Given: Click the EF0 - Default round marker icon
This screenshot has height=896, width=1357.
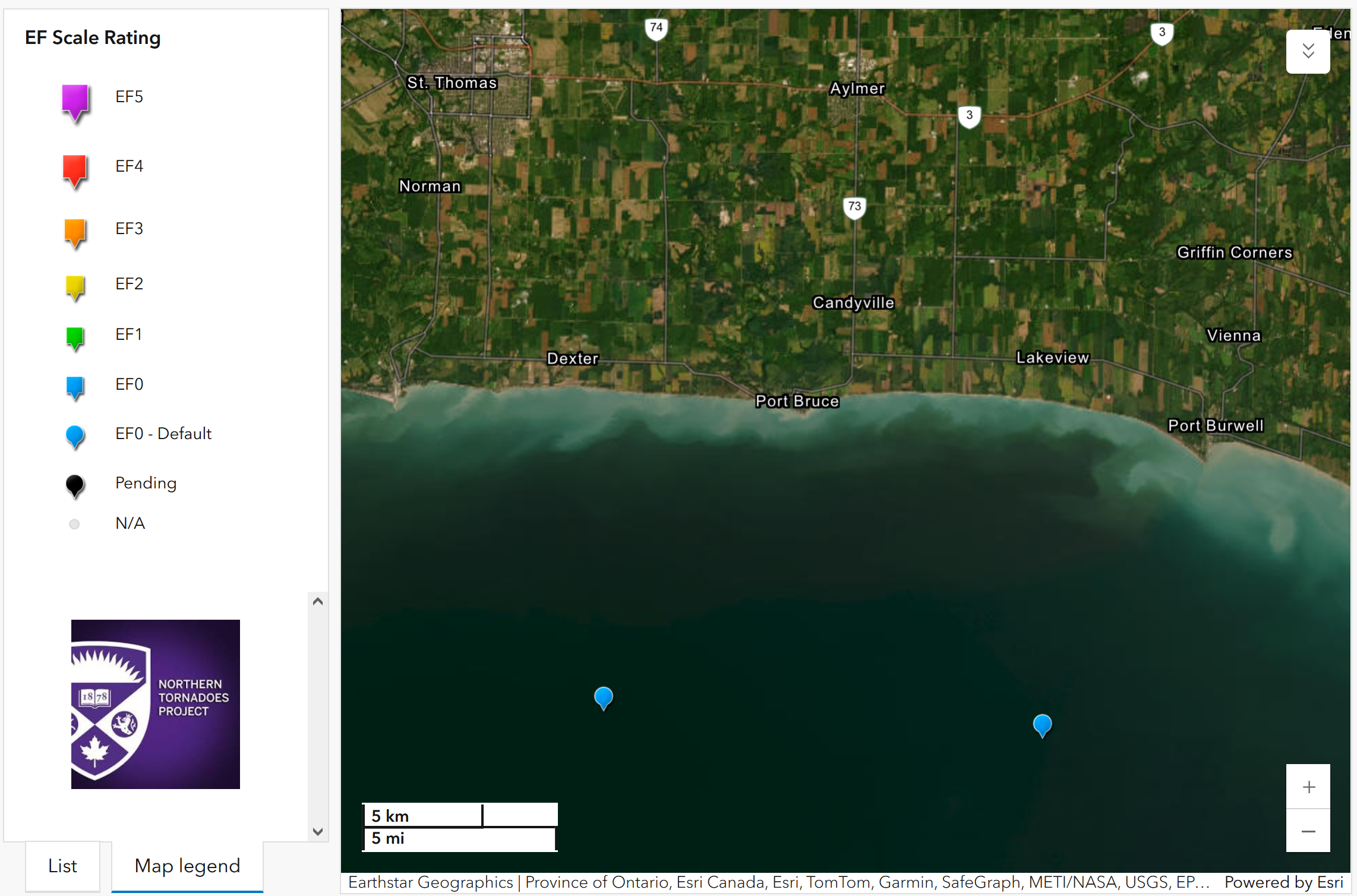Looking at the screenshot, I should [75, 437].
